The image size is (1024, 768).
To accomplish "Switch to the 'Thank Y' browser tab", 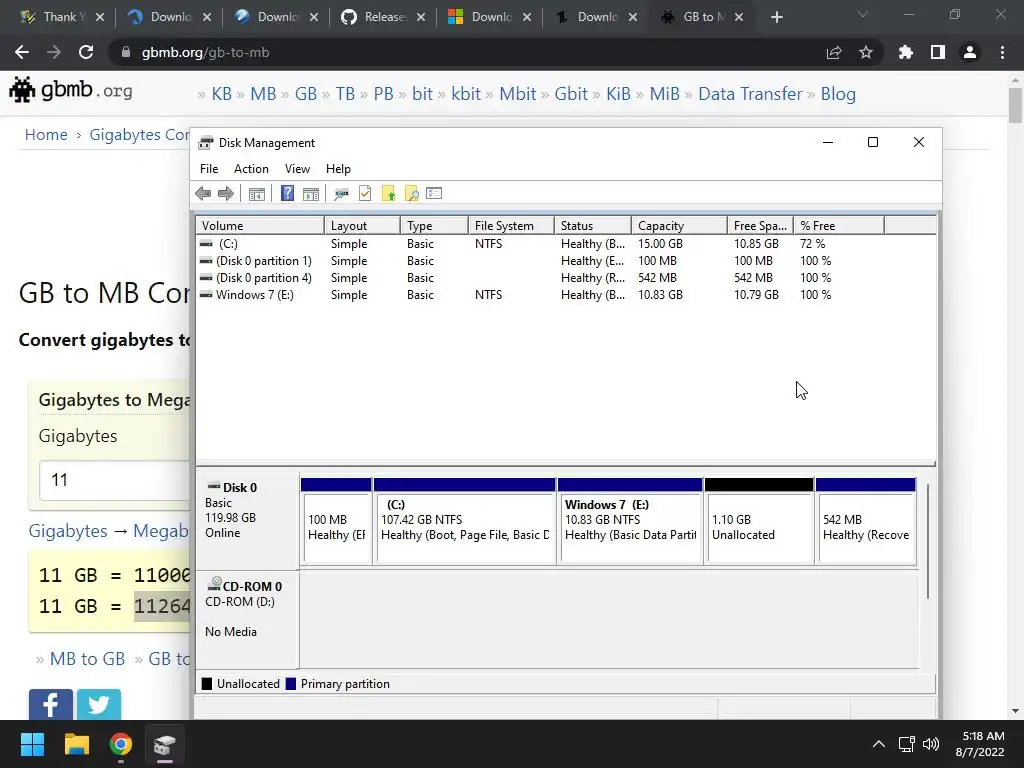I will [62, 17].
